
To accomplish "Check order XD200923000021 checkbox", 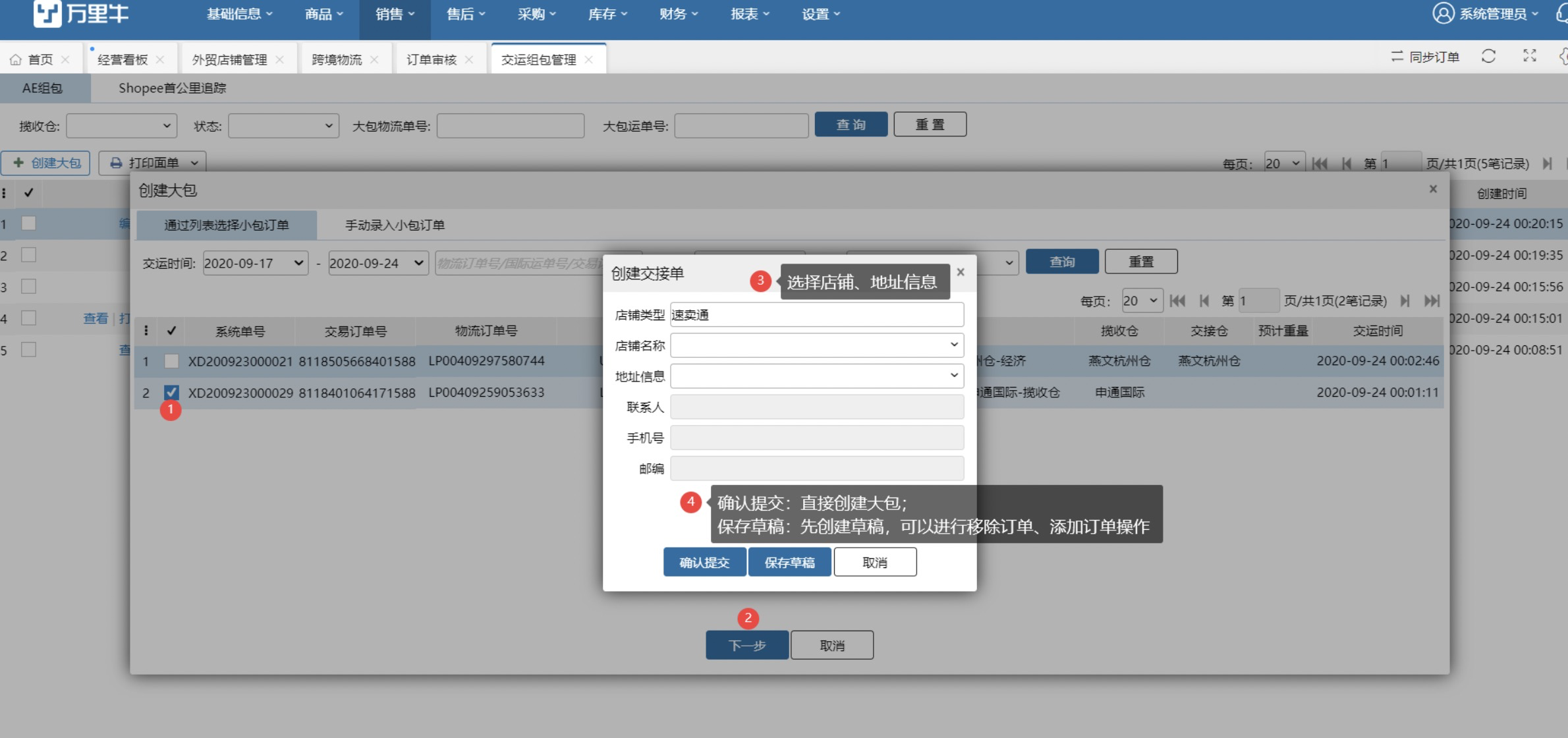I will tap(171, 361).
